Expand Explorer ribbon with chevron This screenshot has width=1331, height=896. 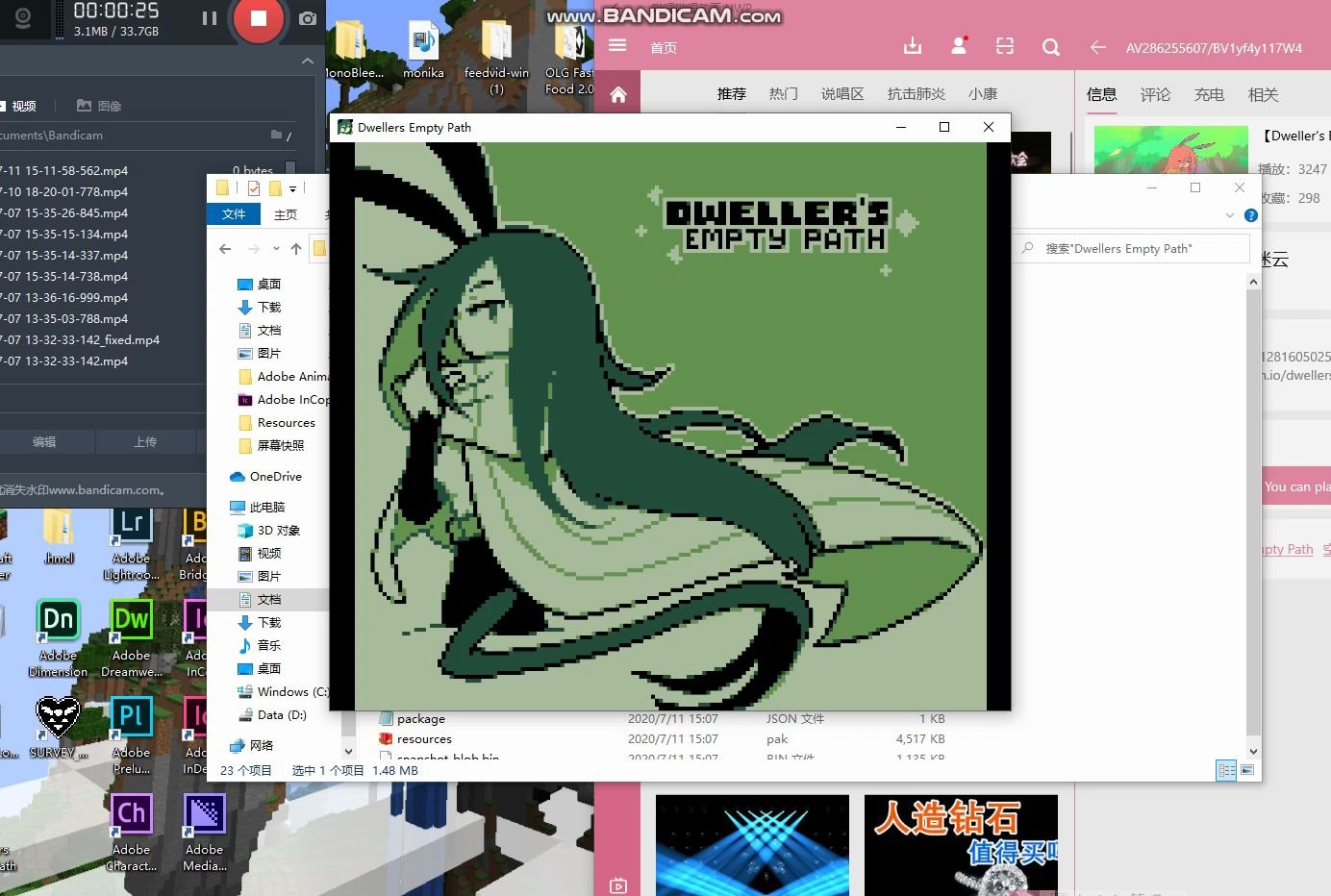1229,215
